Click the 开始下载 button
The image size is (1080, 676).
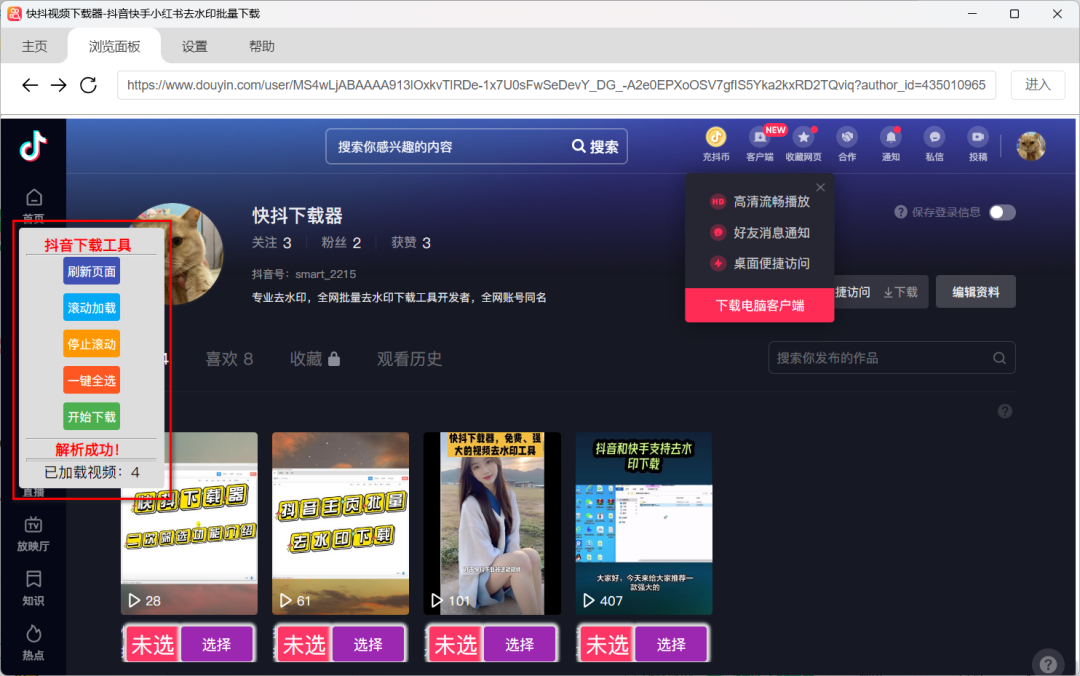(x=92, y=417)
